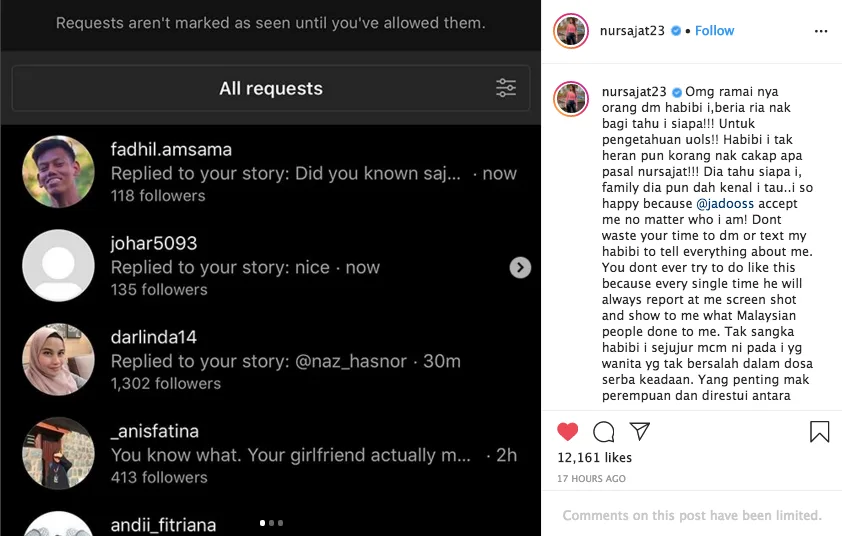Click nursajat23 profile picture in post header
This screenshot has height=536, width=842.
[x=571, y=31]
